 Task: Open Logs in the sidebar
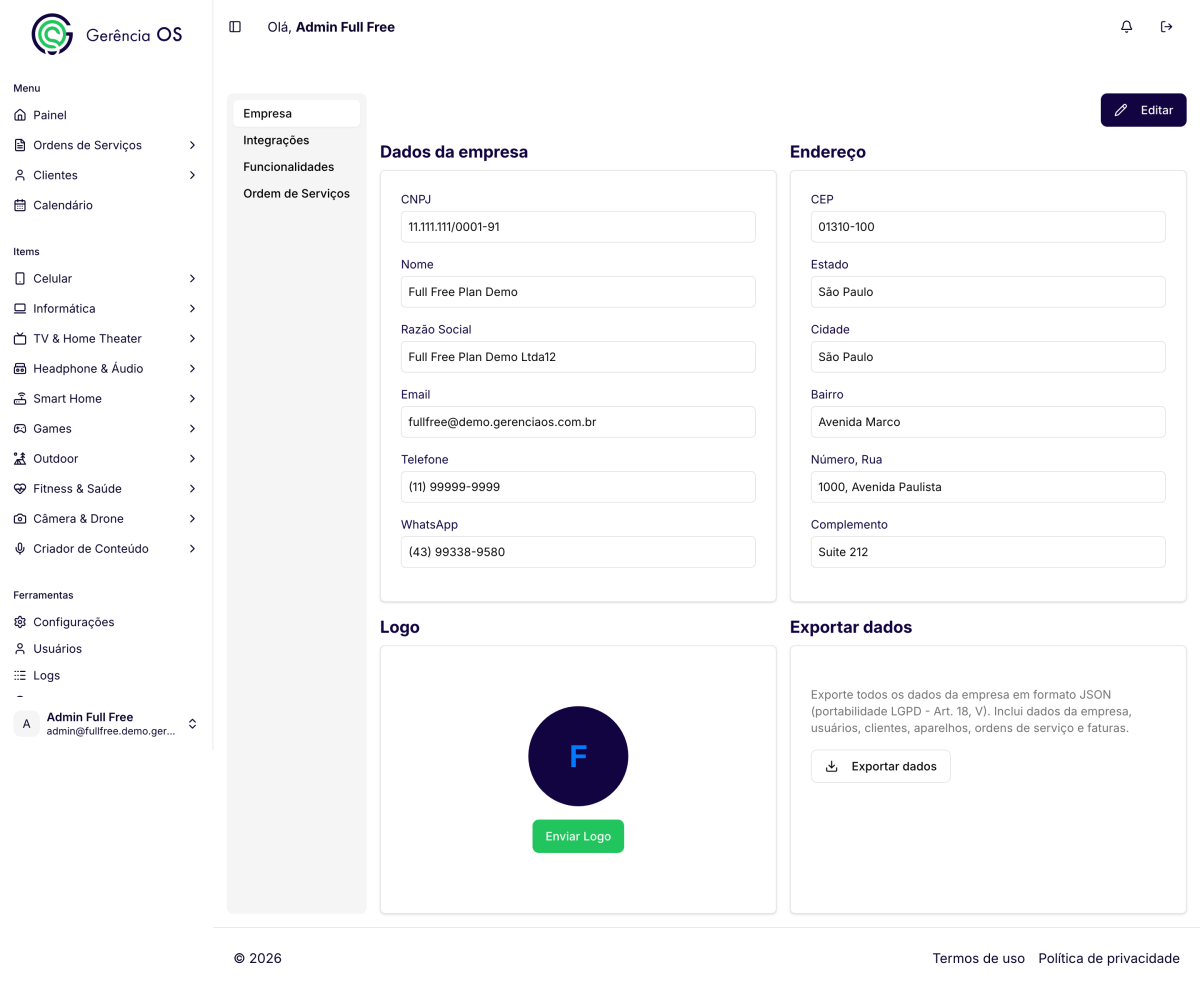tap(46, 676)
